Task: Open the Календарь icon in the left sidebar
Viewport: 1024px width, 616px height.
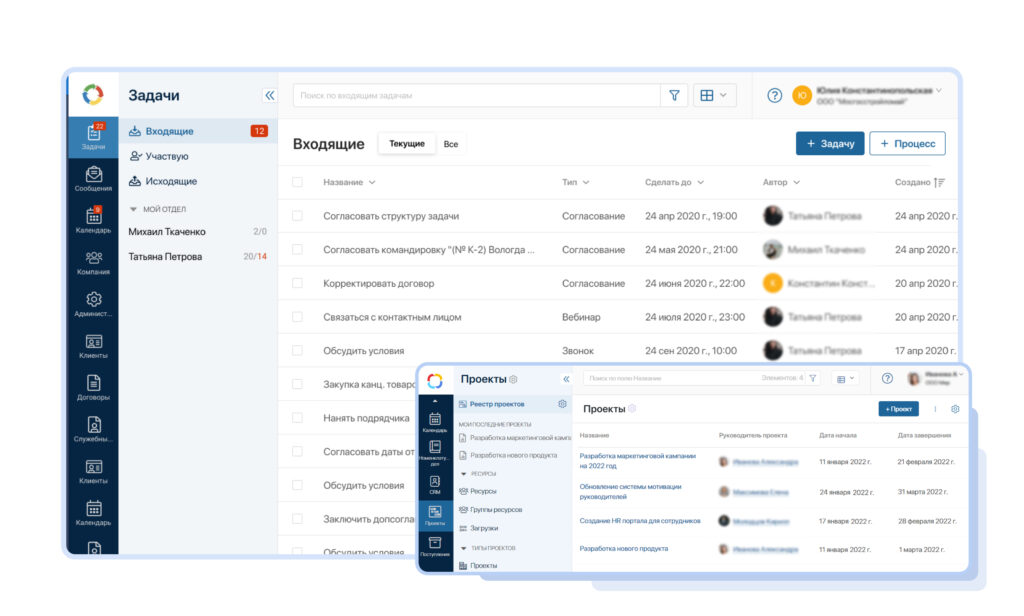Action: pyautogui.click(x=92, y=216)
